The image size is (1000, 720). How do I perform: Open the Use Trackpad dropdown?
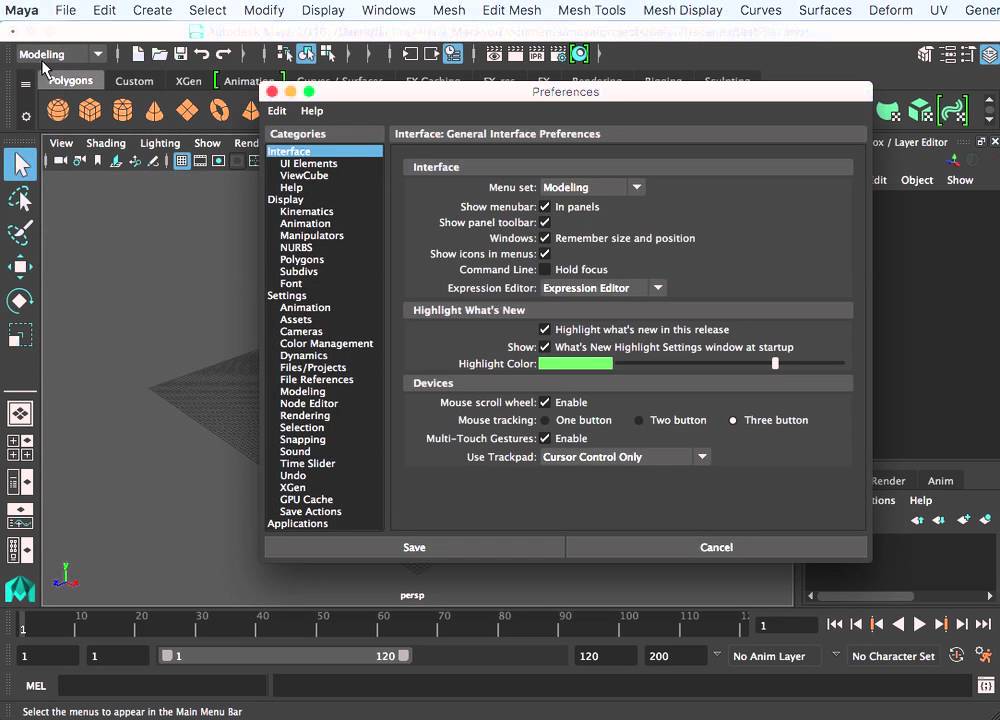625,457
